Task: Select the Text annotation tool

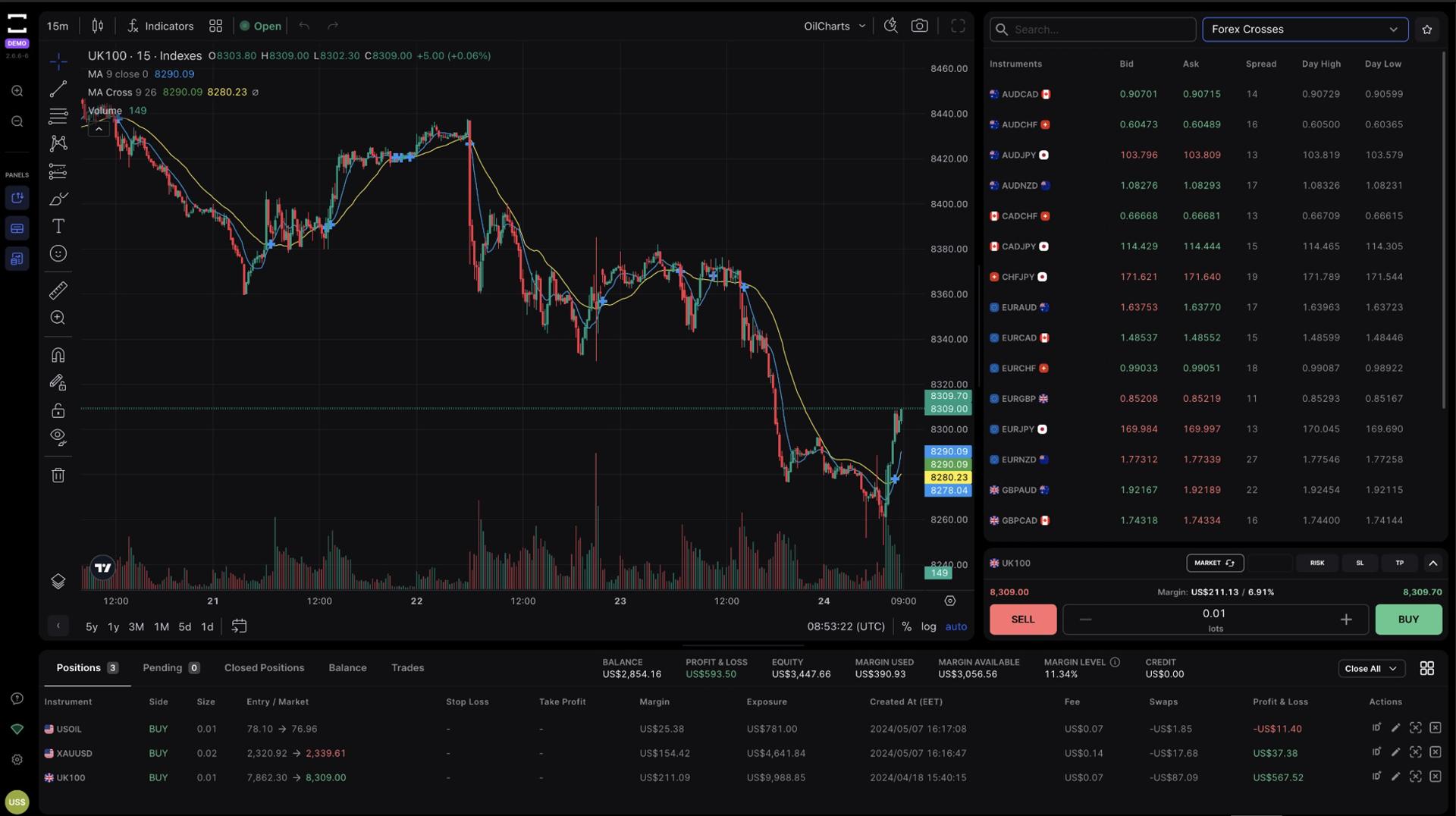Action: click(x=58, y=226)
